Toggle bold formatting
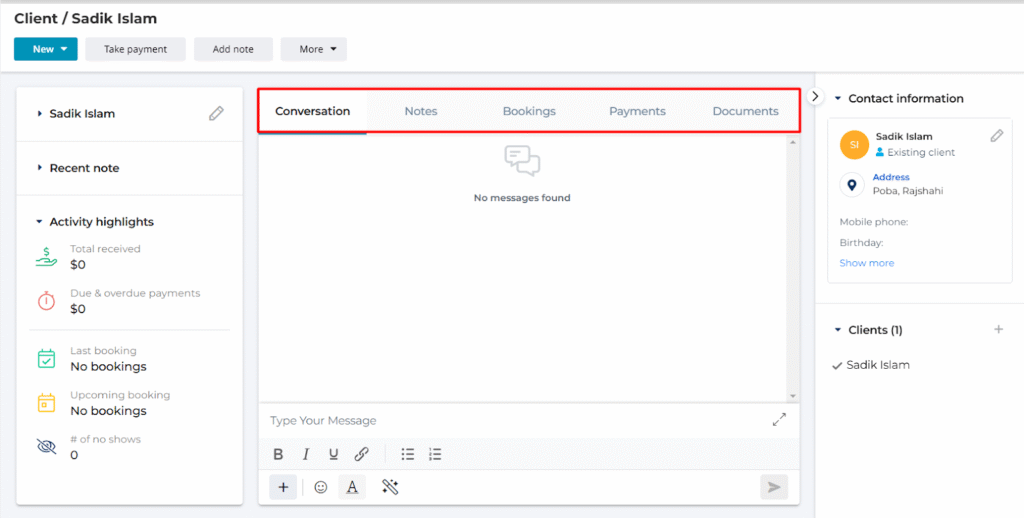The image size is (1024, 518). (x=278, y=454)
